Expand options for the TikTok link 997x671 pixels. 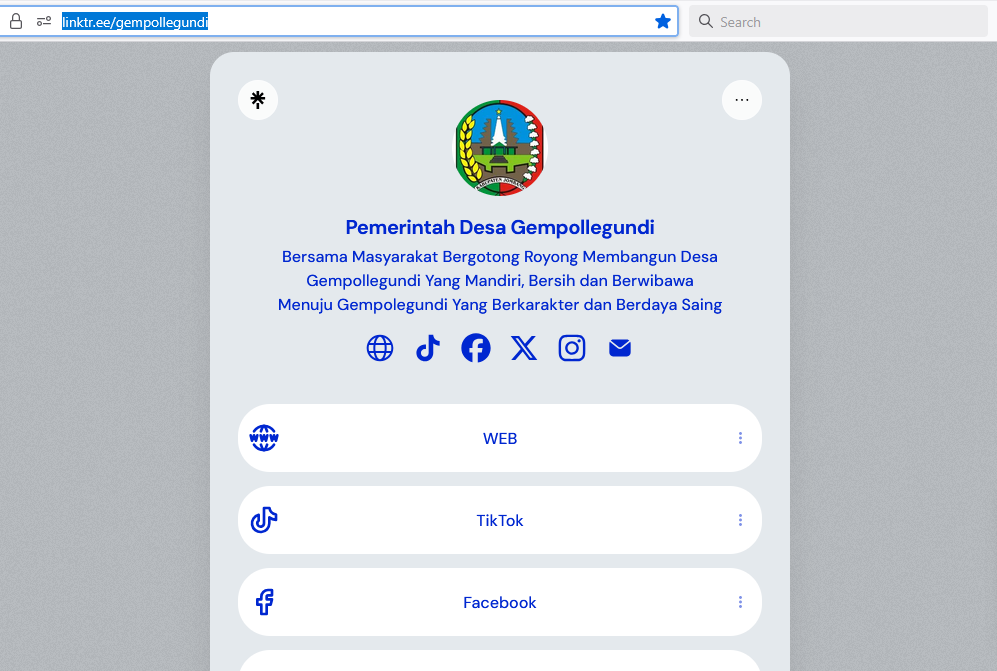pyautogui.click(x=740, y=520)
